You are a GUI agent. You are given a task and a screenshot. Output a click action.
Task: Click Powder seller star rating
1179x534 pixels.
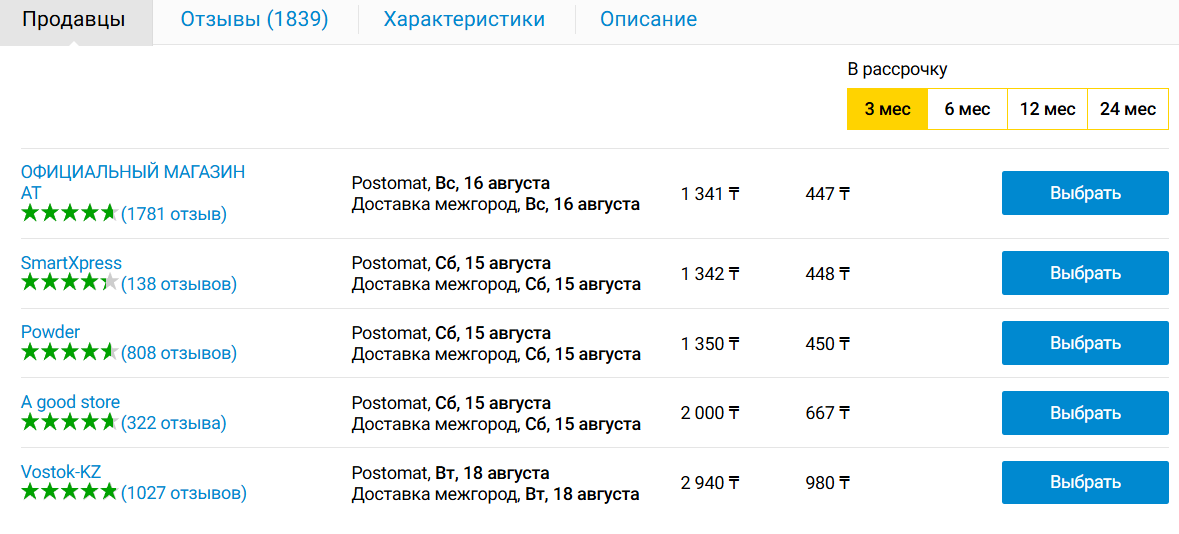70,352
